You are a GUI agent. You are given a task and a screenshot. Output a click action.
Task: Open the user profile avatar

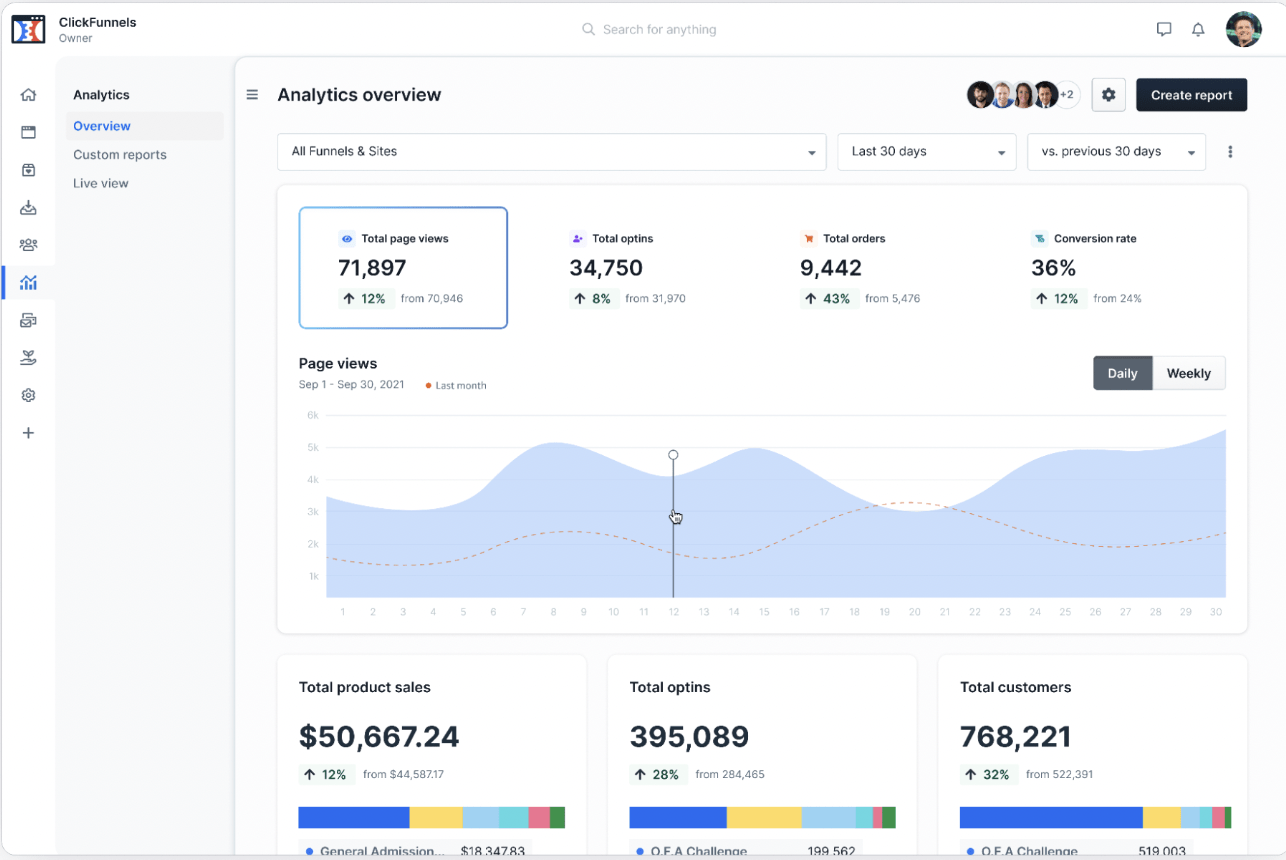[1244, 29]
